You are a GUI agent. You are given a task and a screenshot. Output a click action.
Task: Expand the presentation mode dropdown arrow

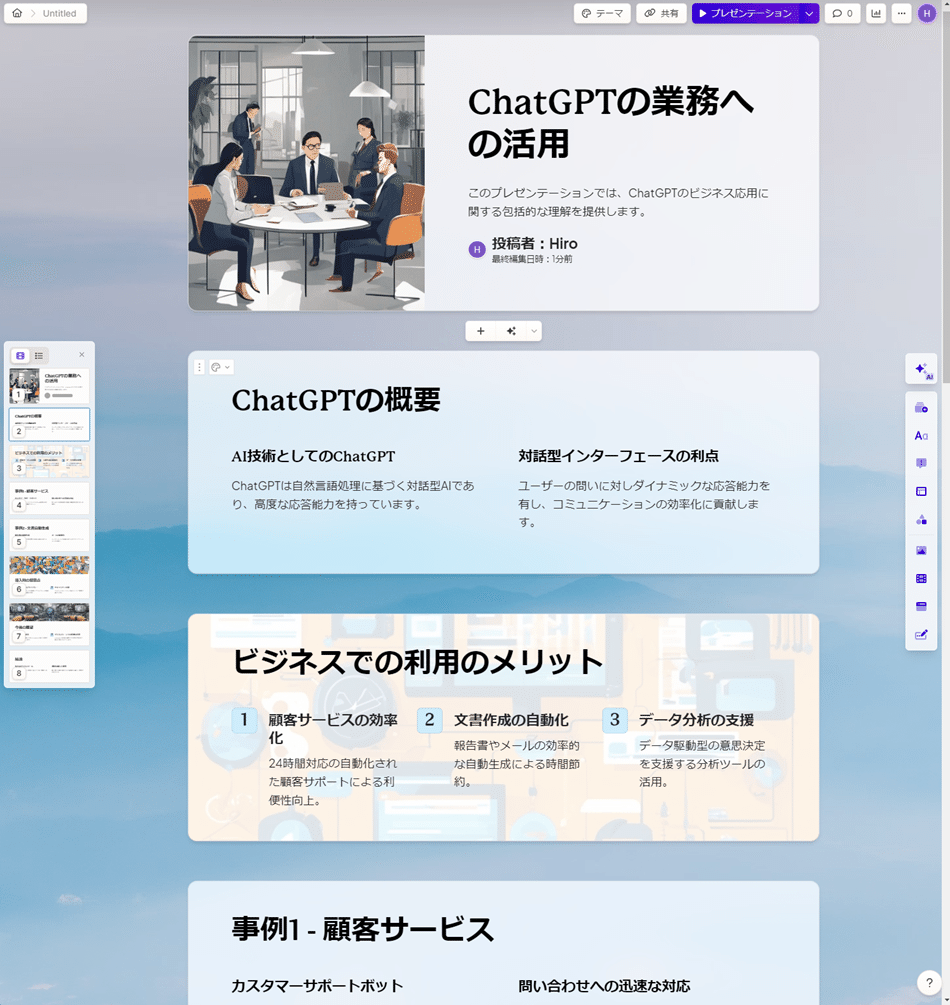point(810,13)
